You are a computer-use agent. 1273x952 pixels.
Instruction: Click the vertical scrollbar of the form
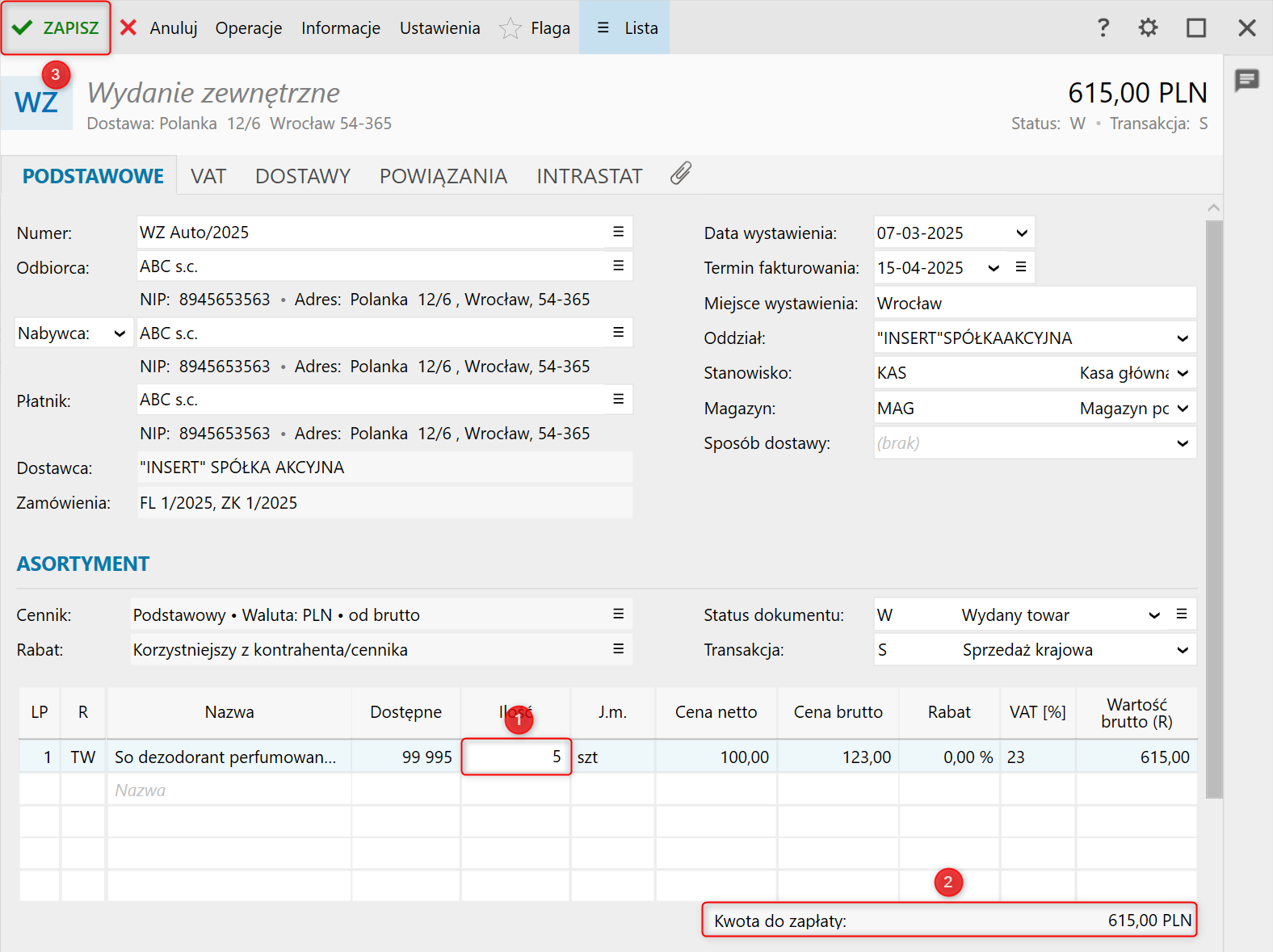tap(1213, 509)
